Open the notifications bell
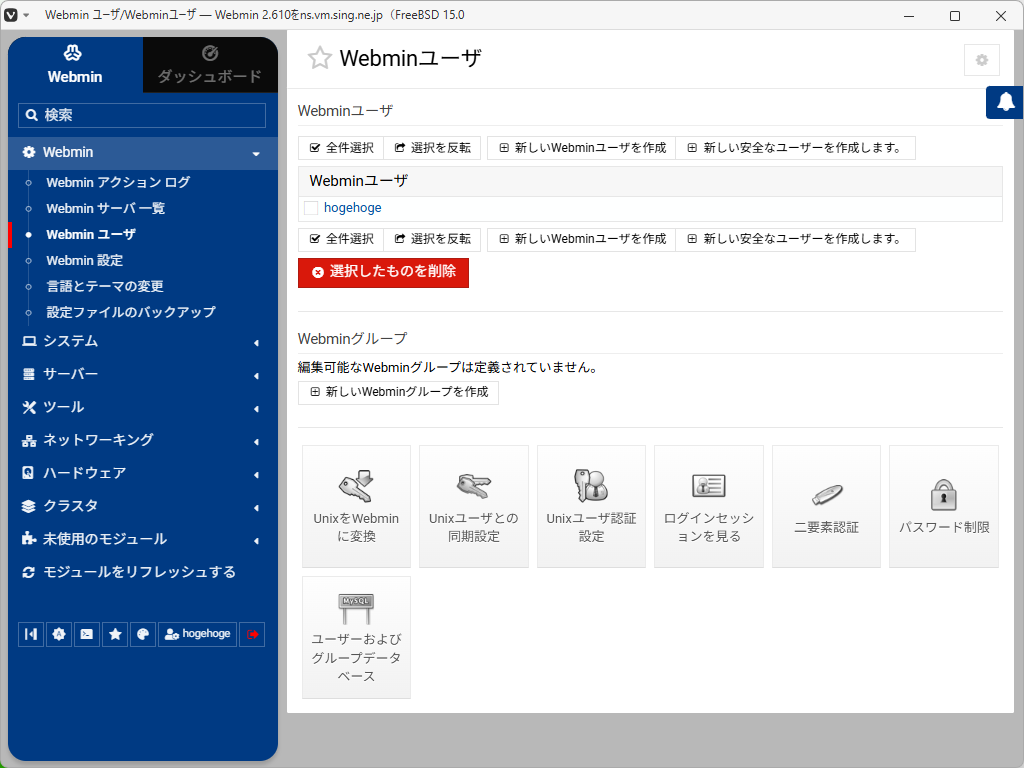This screenshot has width=1024, height=768. pos(1005,102)
